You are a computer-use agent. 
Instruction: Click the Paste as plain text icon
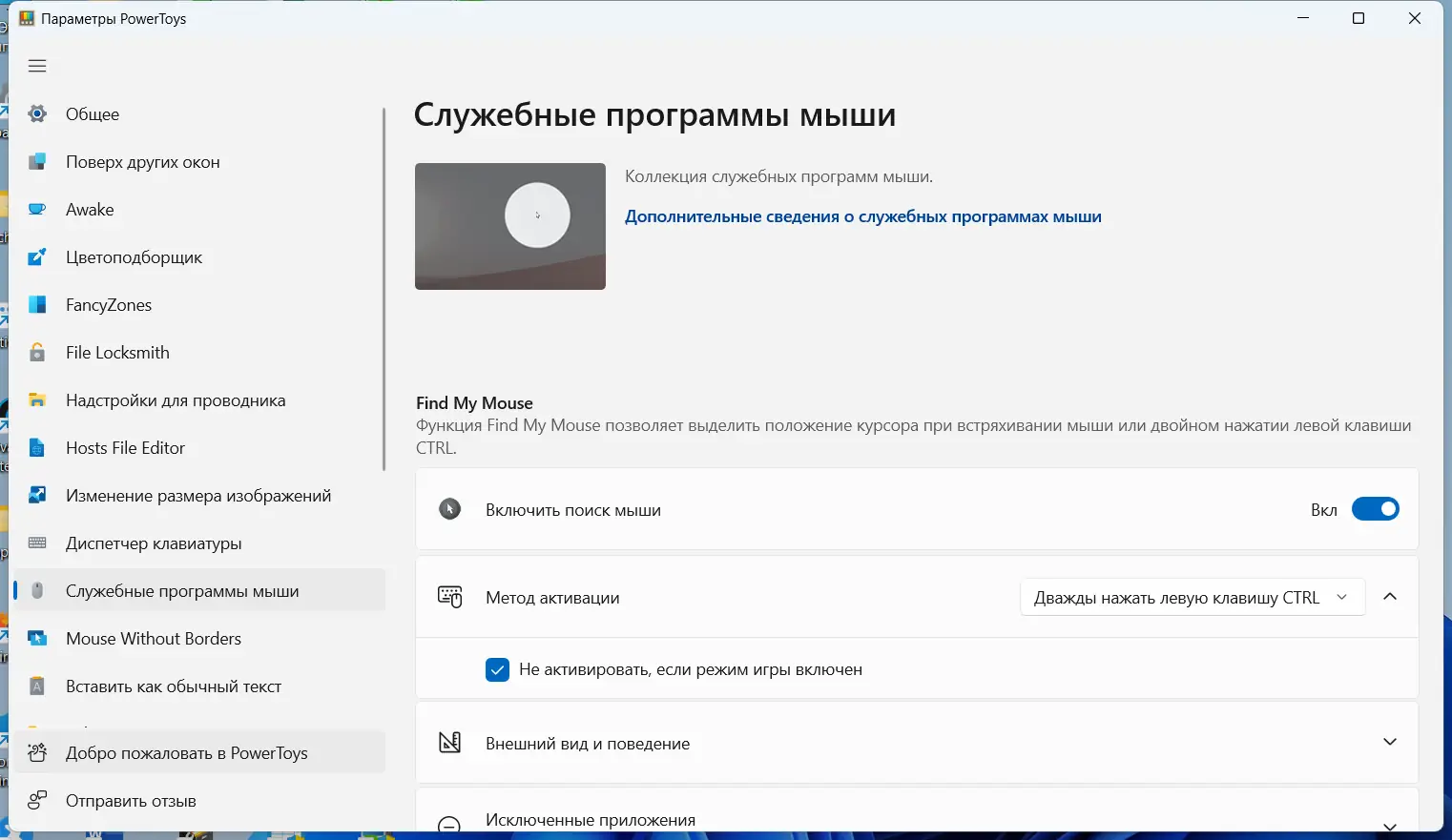(x=37, y=686)
